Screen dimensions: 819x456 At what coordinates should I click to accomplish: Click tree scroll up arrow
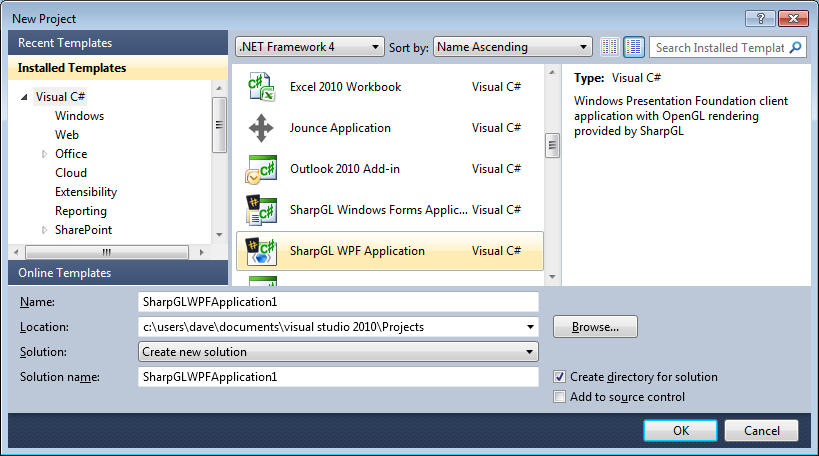[x=219, y=88]
